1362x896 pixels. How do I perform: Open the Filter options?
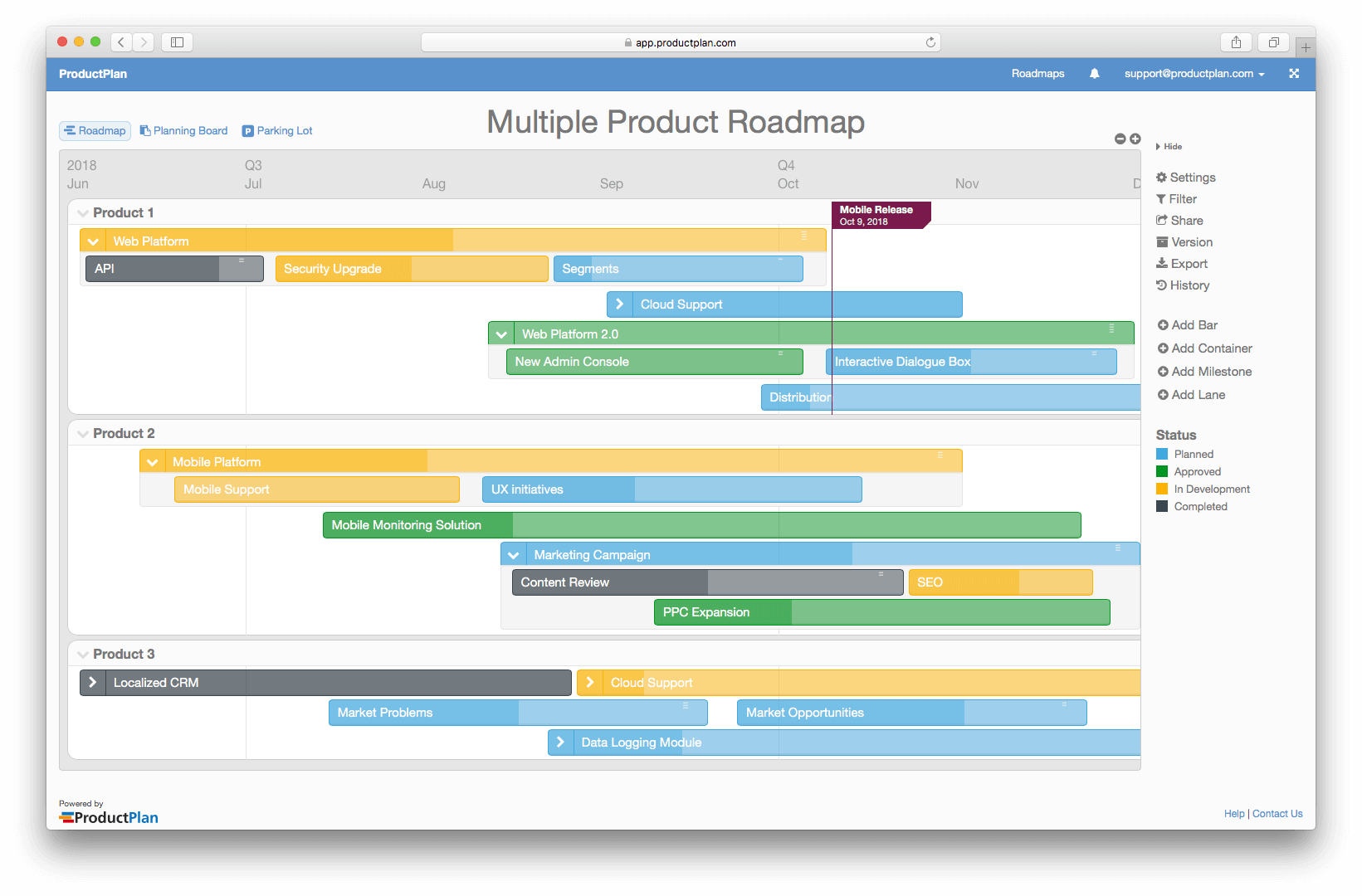click(x=1182, y=198)
